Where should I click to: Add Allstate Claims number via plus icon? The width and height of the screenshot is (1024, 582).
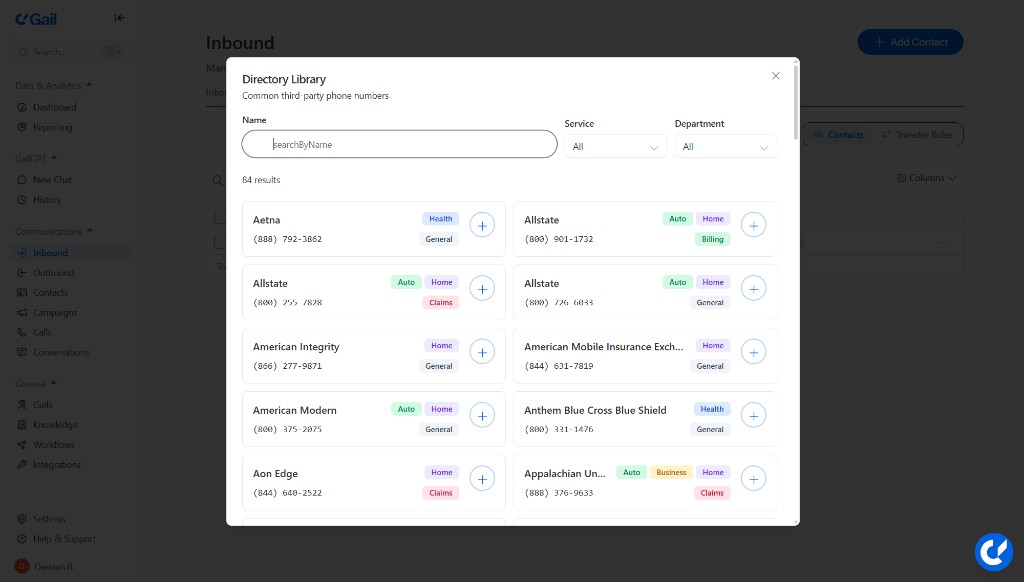click(x=482, y=289)
